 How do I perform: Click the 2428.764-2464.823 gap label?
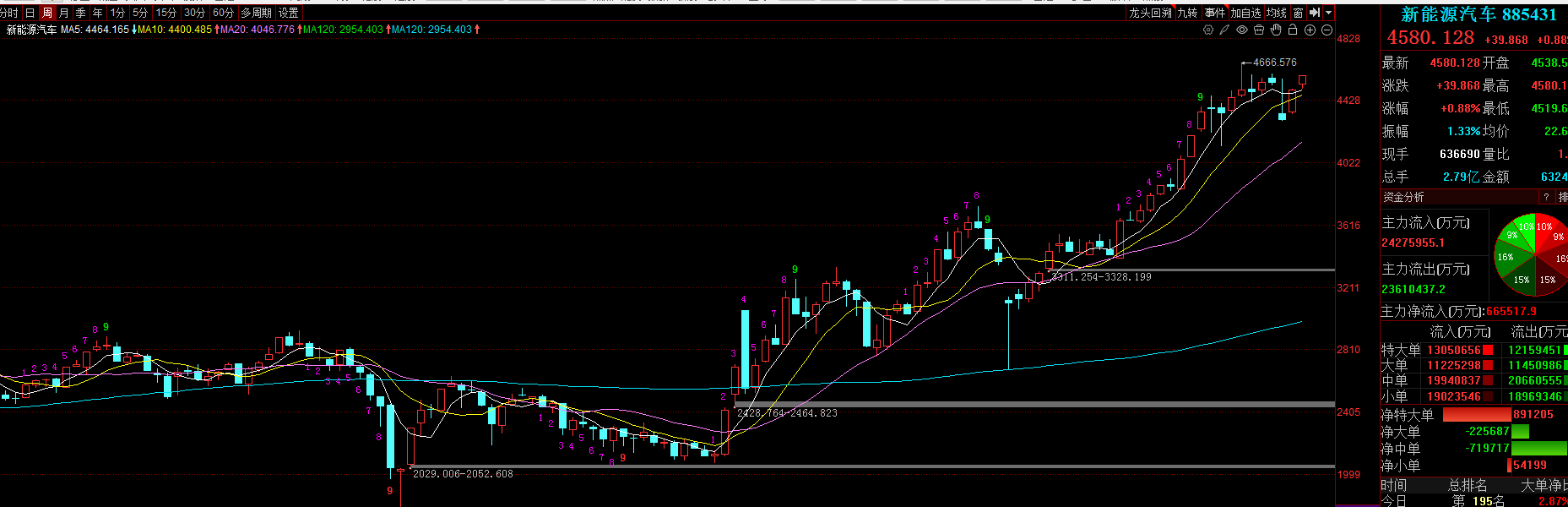787,413
